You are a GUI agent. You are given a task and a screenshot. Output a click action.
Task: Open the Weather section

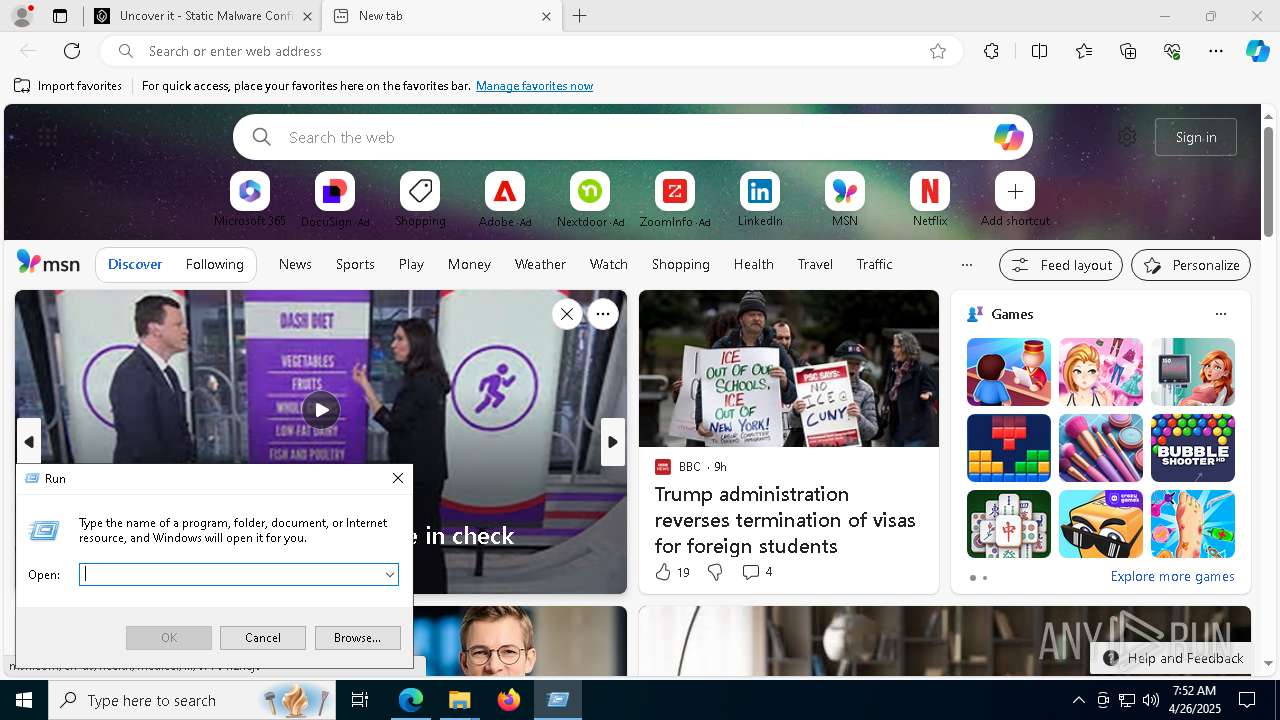[x=540, y=264]
